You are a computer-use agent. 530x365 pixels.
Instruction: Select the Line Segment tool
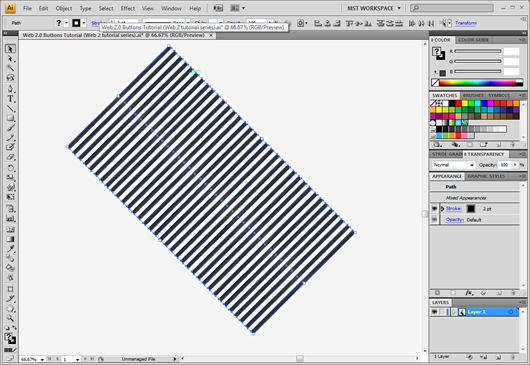pyautogui.click(x=10, y=108)
